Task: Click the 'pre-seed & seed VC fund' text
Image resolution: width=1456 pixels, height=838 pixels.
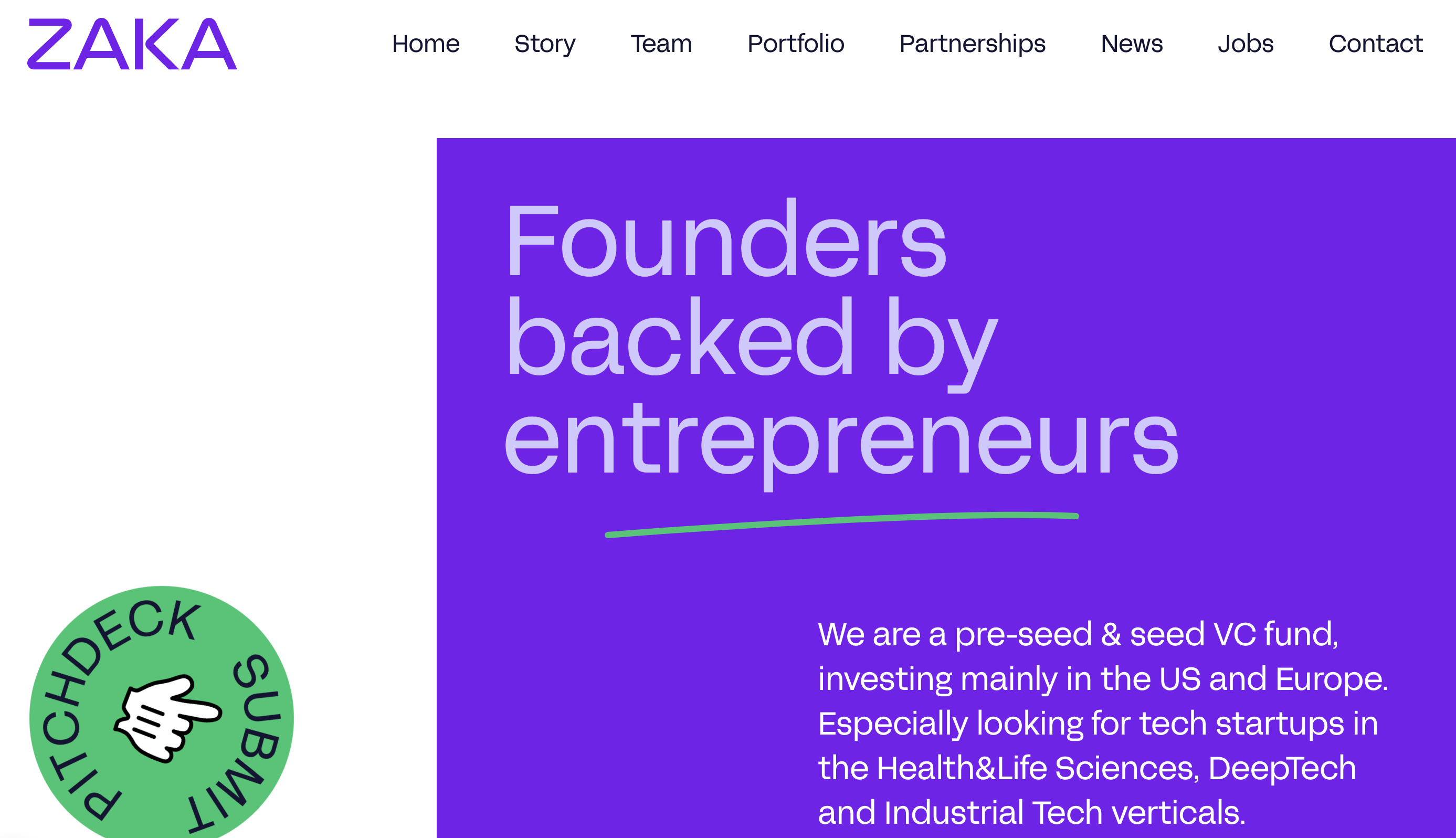Action: (1145, 635)
